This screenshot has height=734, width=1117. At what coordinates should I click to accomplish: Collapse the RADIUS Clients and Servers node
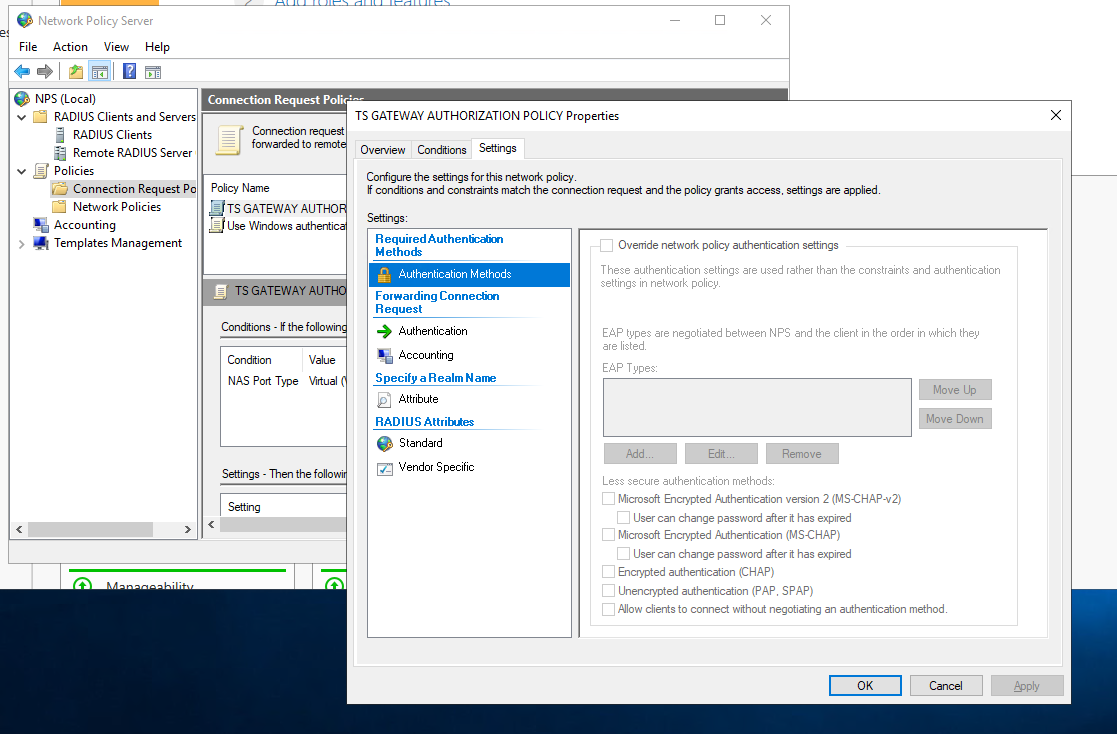22,117
